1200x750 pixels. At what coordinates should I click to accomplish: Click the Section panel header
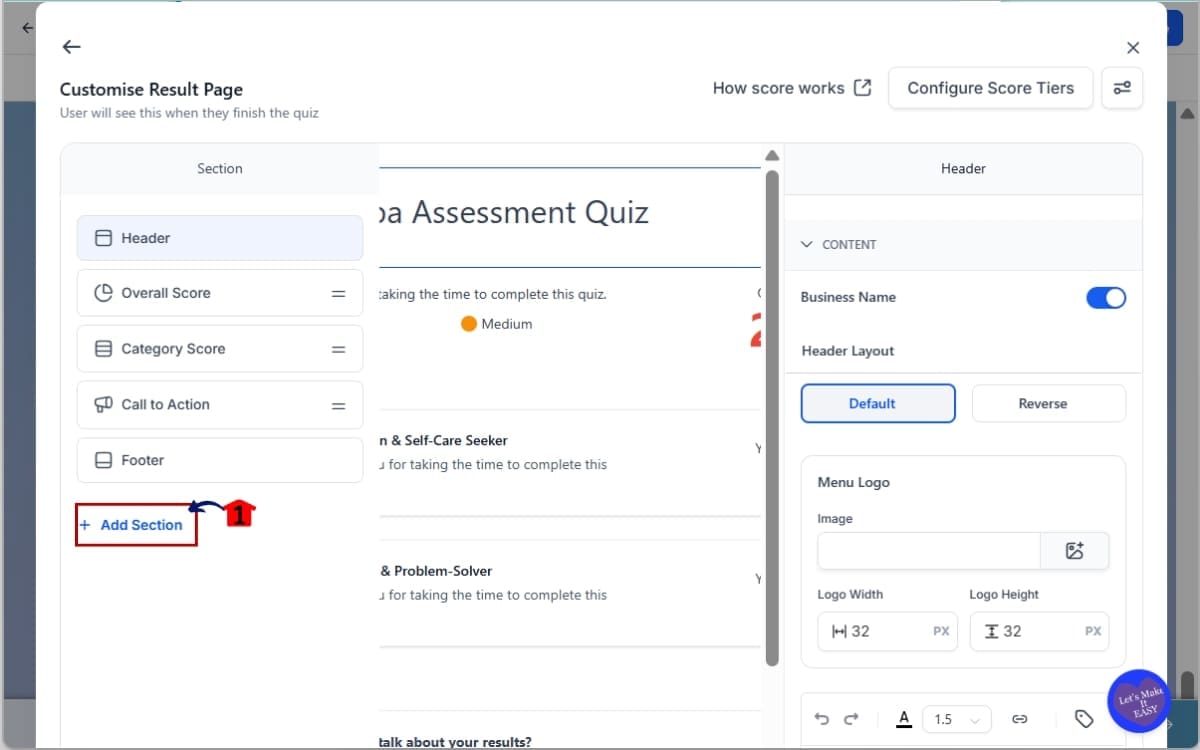pos(220,169)
